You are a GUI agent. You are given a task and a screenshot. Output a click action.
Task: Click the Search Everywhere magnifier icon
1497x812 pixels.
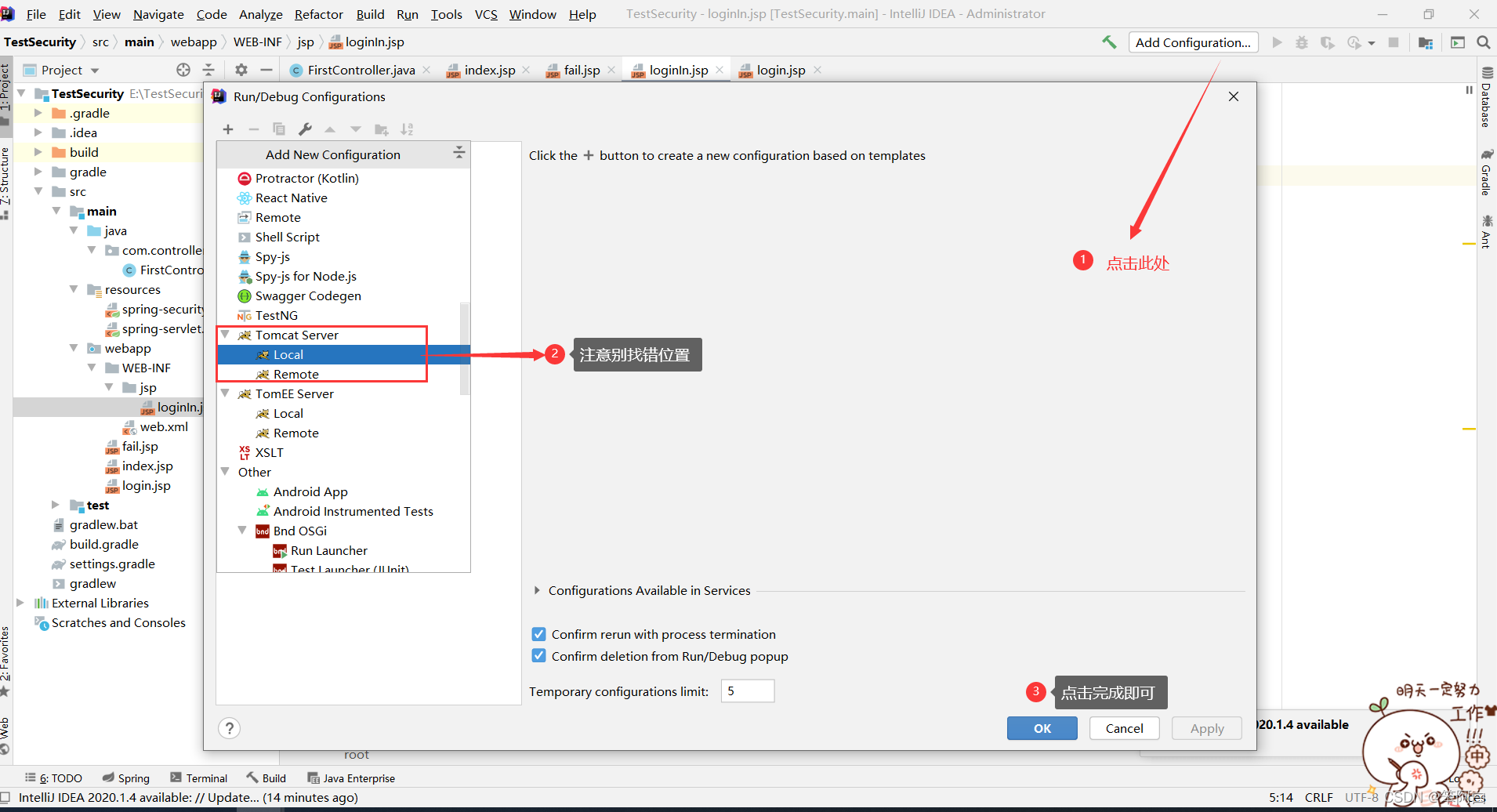pyautogui.click(x=1484, y=42)
